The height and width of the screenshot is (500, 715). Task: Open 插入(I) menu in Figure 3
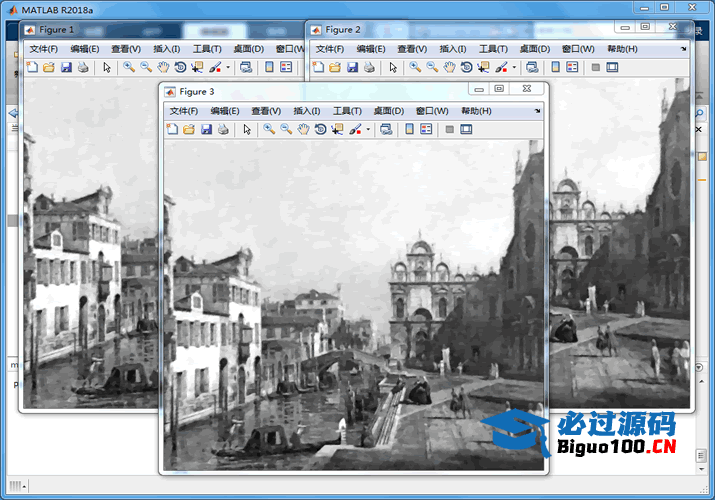pyautogui.click(x=306, y=111)
